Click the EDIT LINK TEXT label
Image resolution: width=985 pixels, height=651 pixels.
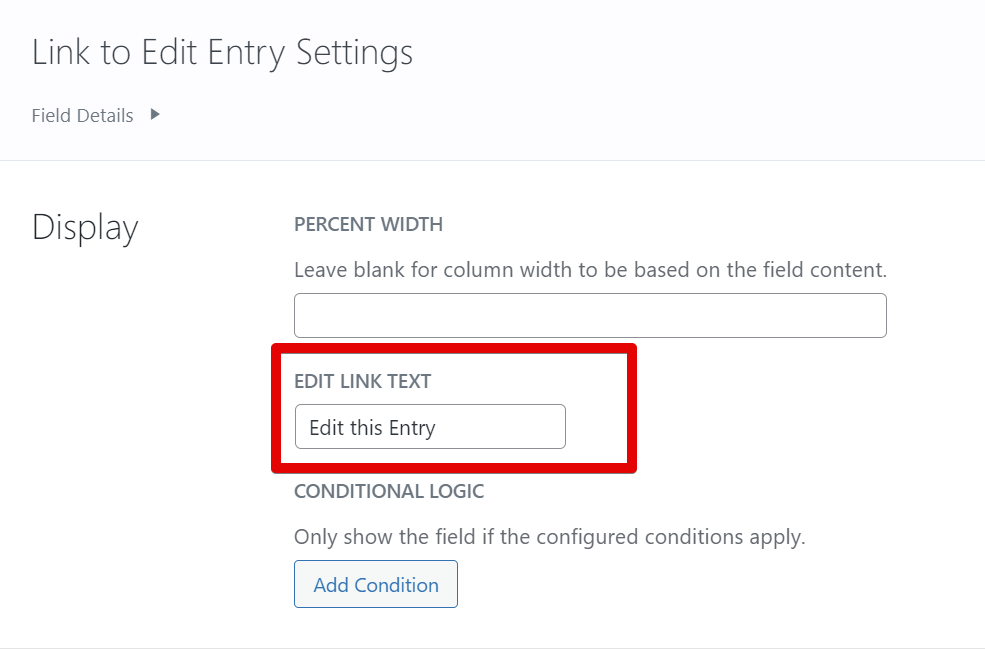(362, 382)
